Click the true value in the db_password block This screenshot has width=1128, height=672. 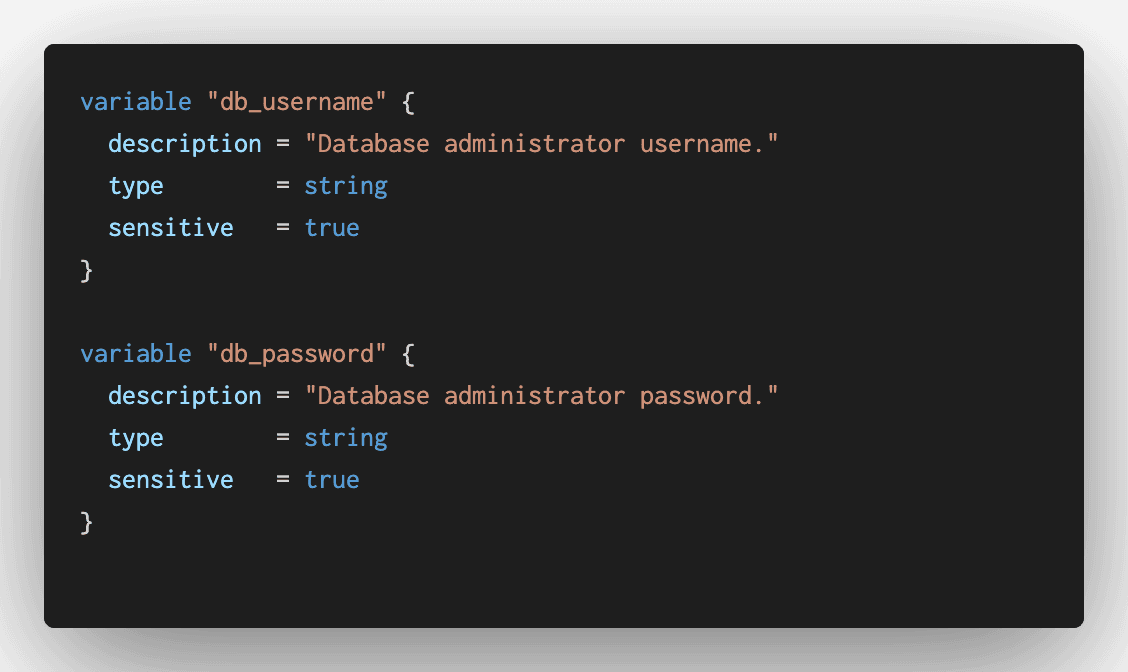click(332, 480)
